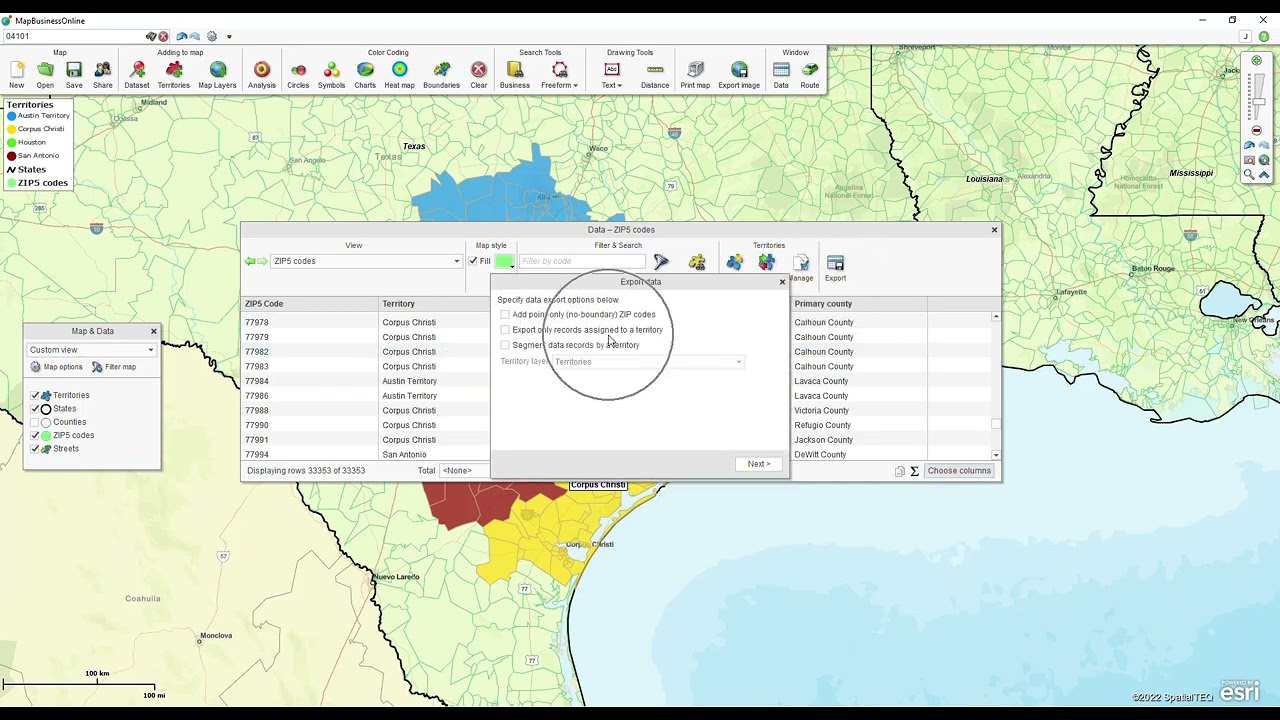Open Custom view dropdown in Map & Data
This screenshot has height=720, width=1280.
(91, 350)
